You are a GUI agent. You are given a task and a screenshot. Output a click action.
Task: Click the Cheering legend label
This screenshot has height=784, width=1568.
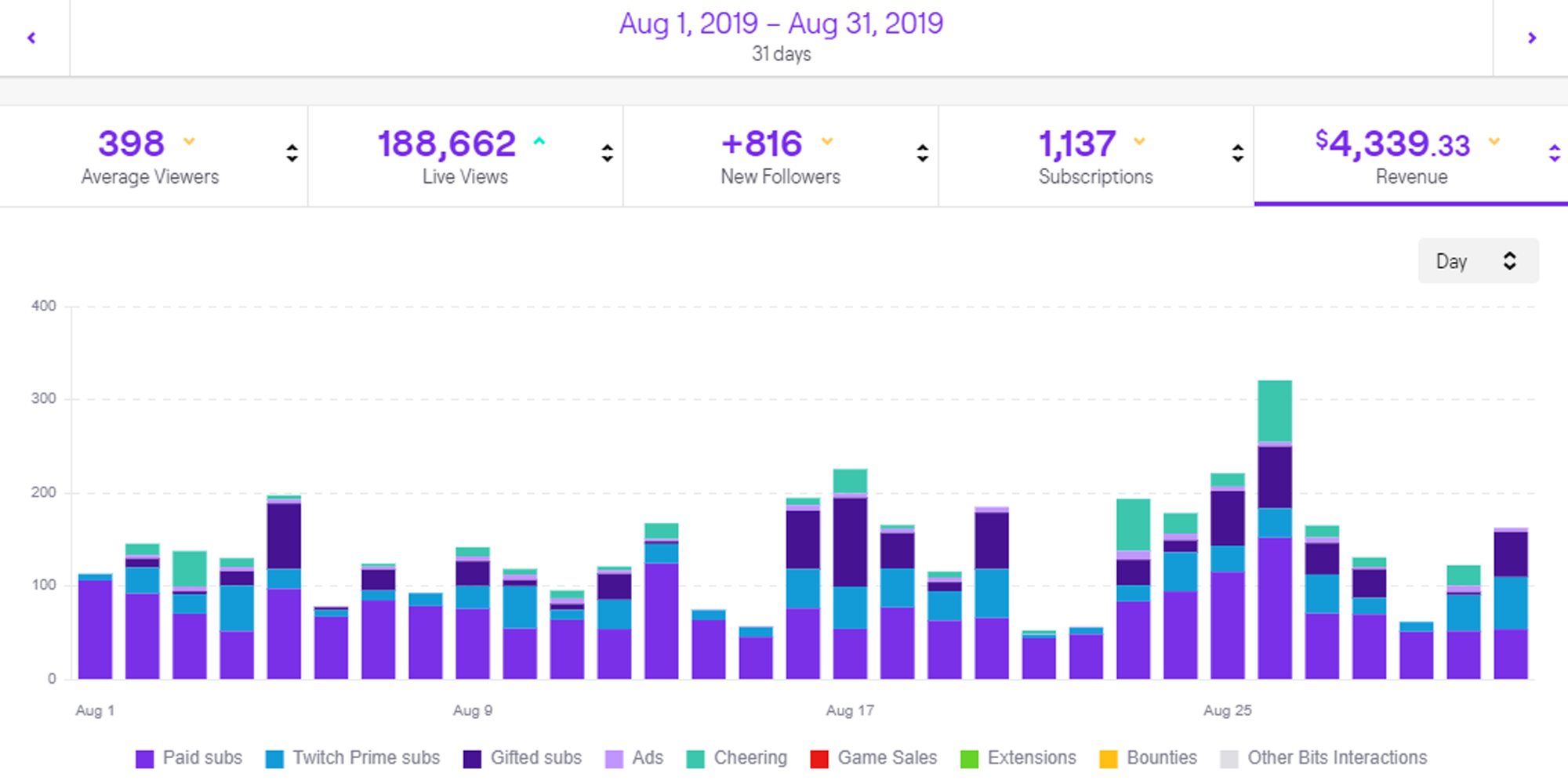[750, 758]
